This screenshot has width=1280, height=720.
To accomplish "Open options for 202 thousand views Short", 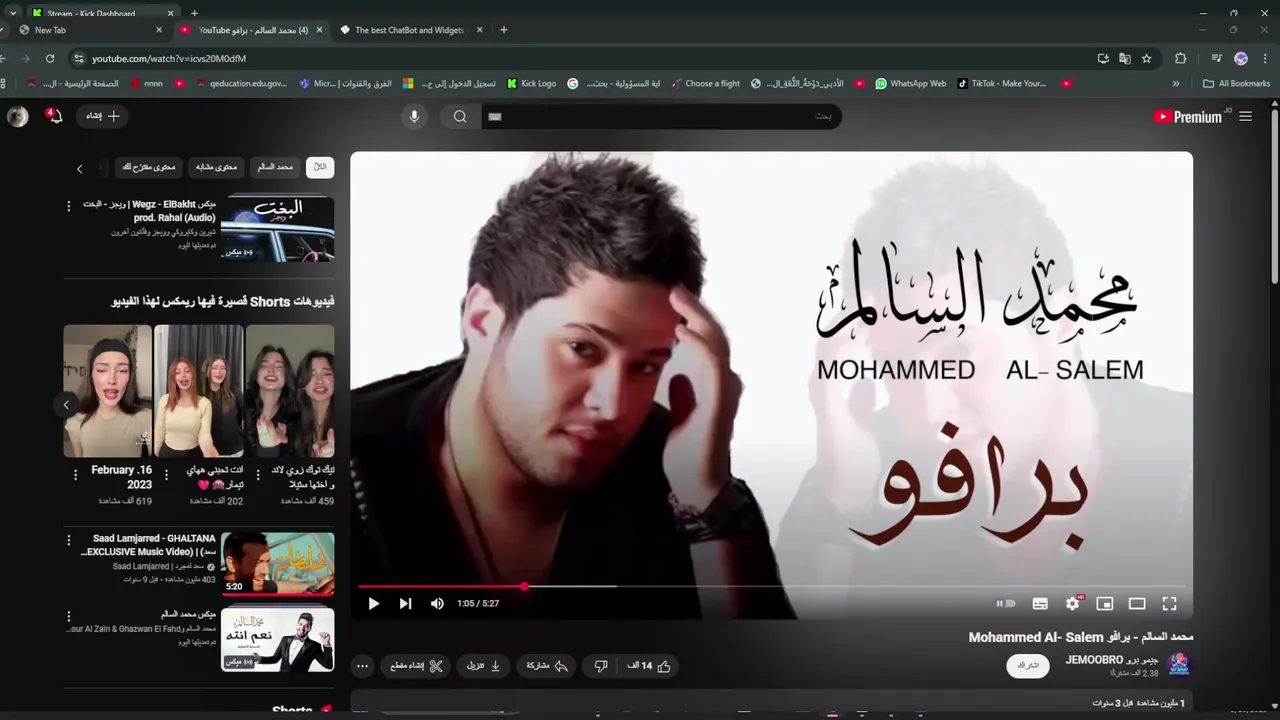I will [x=166, y=475].
